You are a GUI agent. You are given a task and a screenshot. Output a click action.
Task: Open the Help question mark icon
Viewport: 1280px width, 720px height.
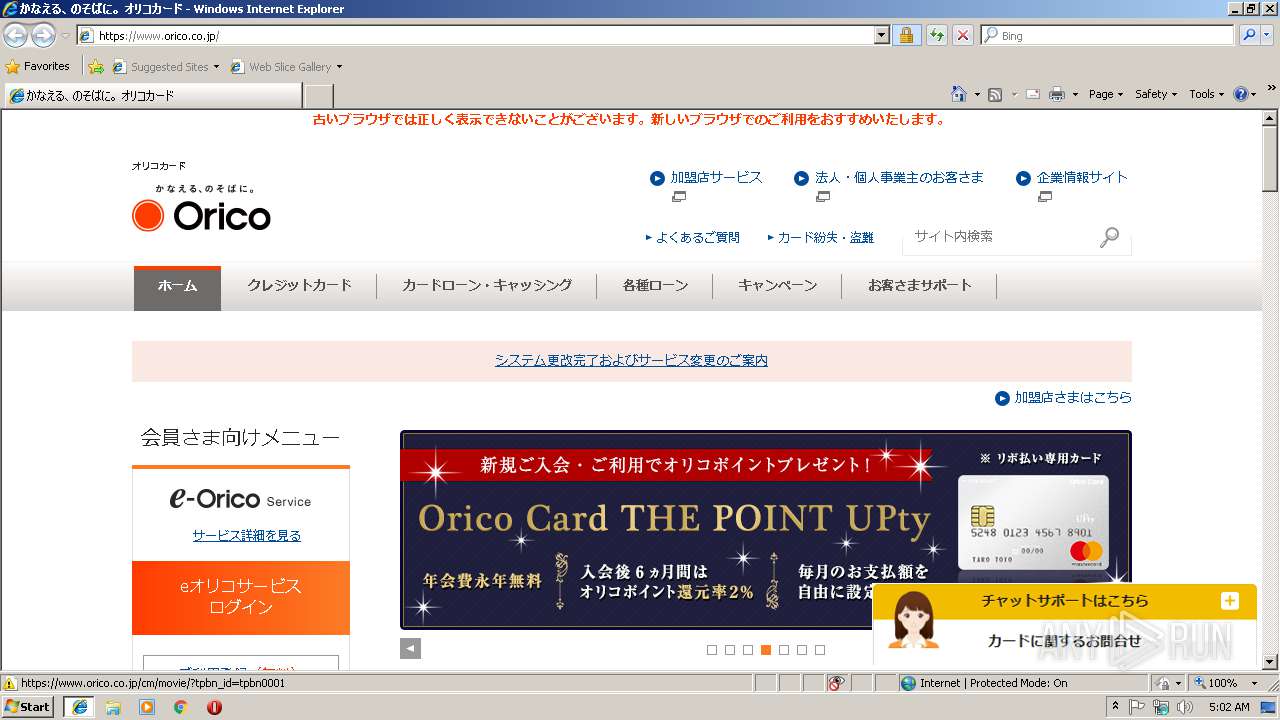coord(1240,94)
